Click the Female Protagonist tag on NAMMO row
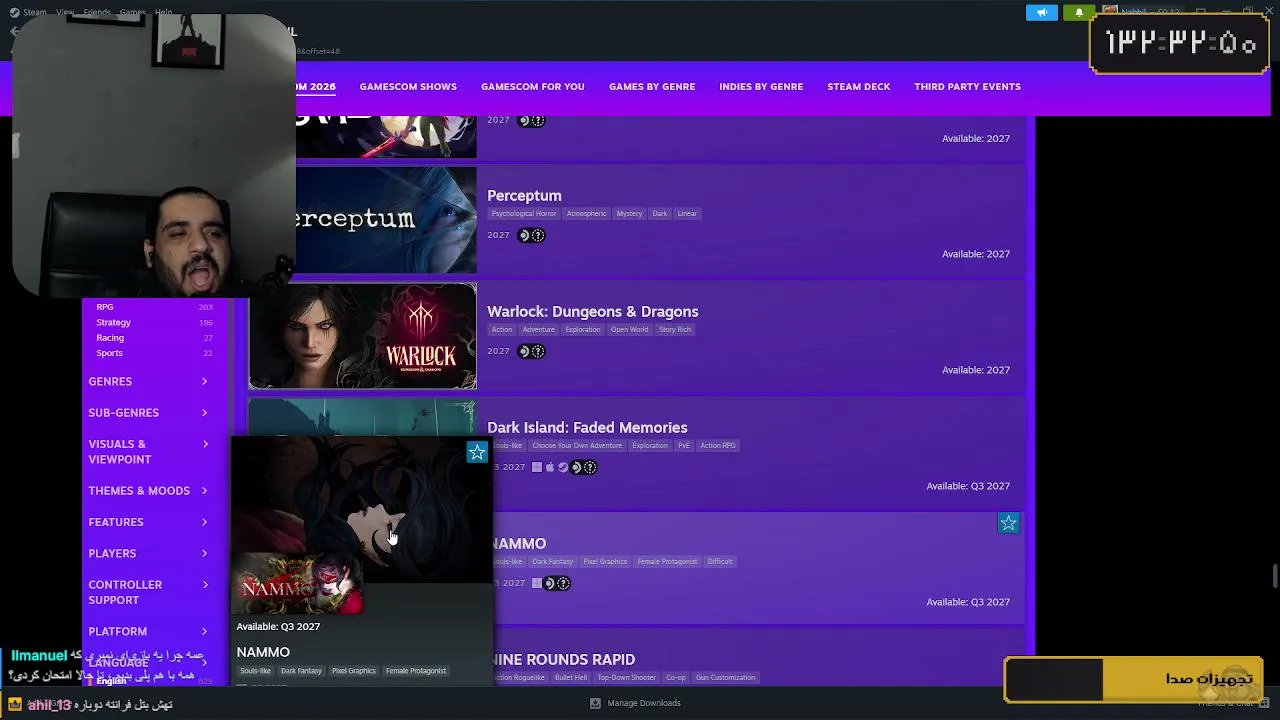 [667, 562]
